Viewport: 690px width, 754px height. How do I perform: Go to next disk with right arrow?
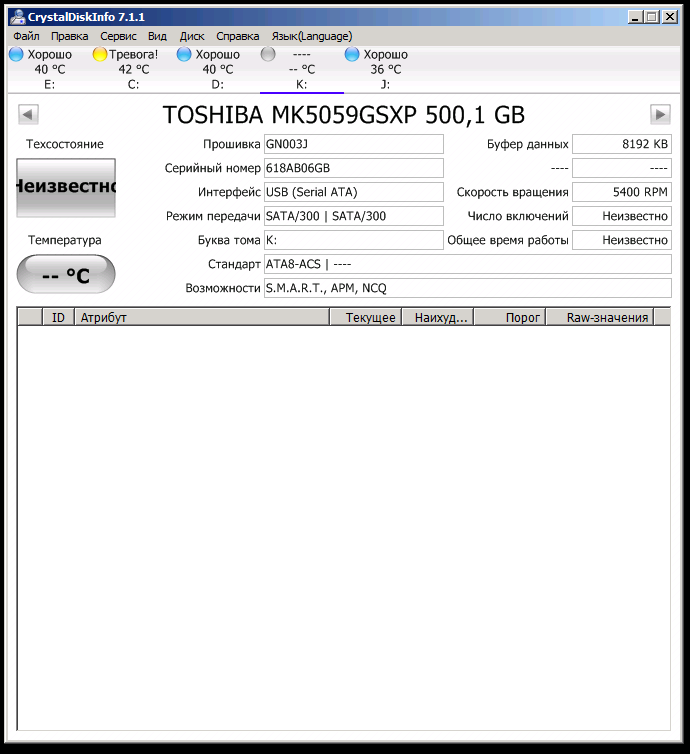tap(660, 114)
